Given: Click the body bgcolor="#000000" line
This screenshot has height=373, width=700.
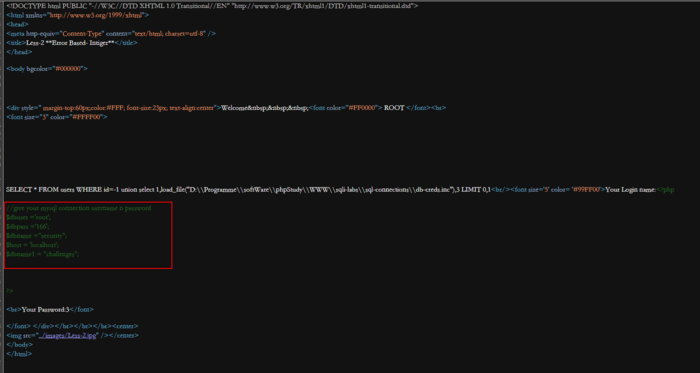Looking at the screenshot, I should tap(47, 69).
